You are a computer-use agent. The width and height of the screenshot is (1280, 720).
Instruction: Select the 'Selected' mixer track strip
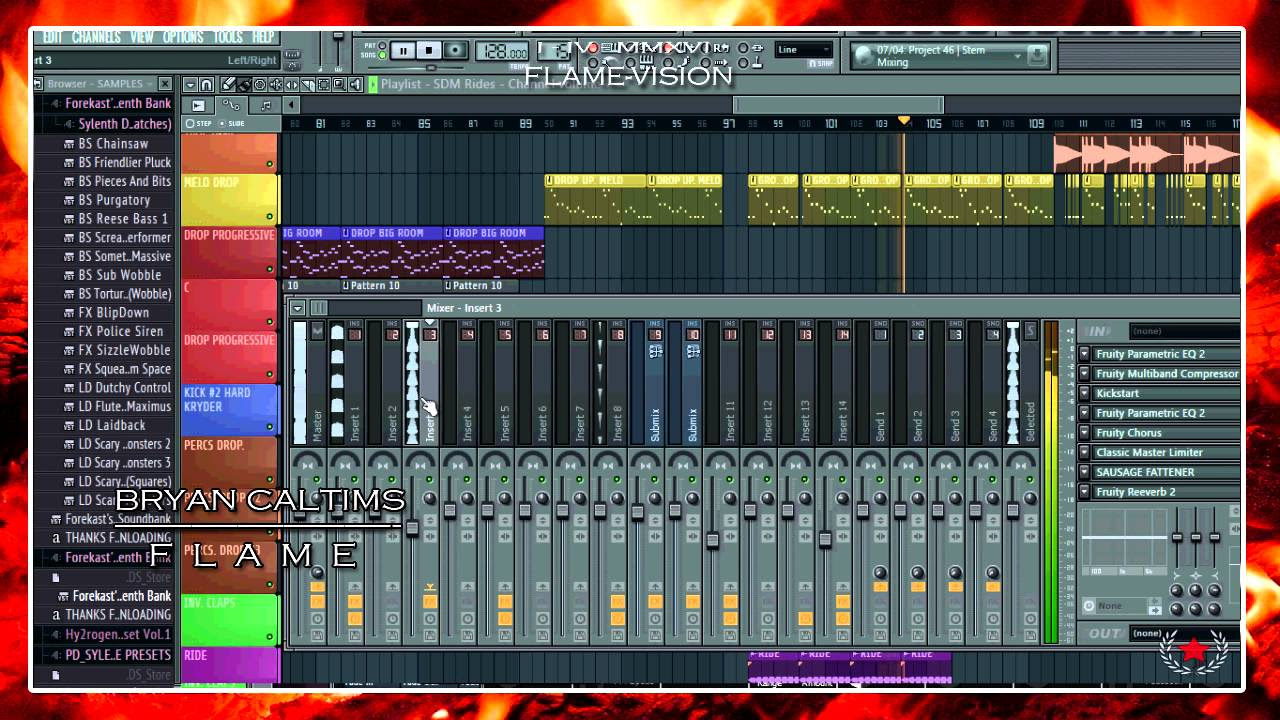coord(1022,382)
